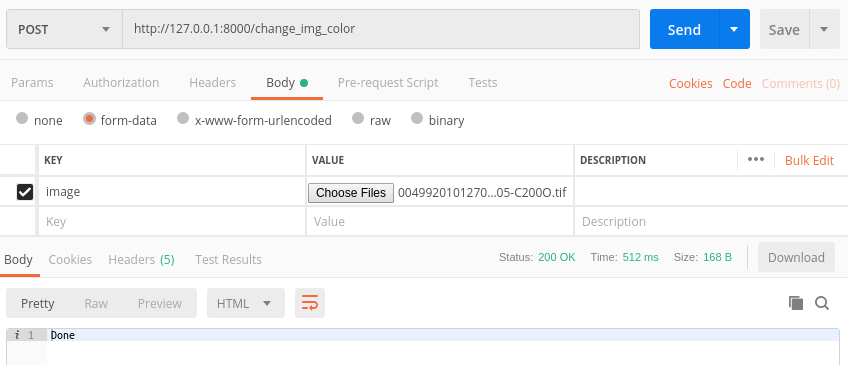Screen dimensions: 848x365
Task: Expand the Send button arrow options
Action: pos(734,29)
